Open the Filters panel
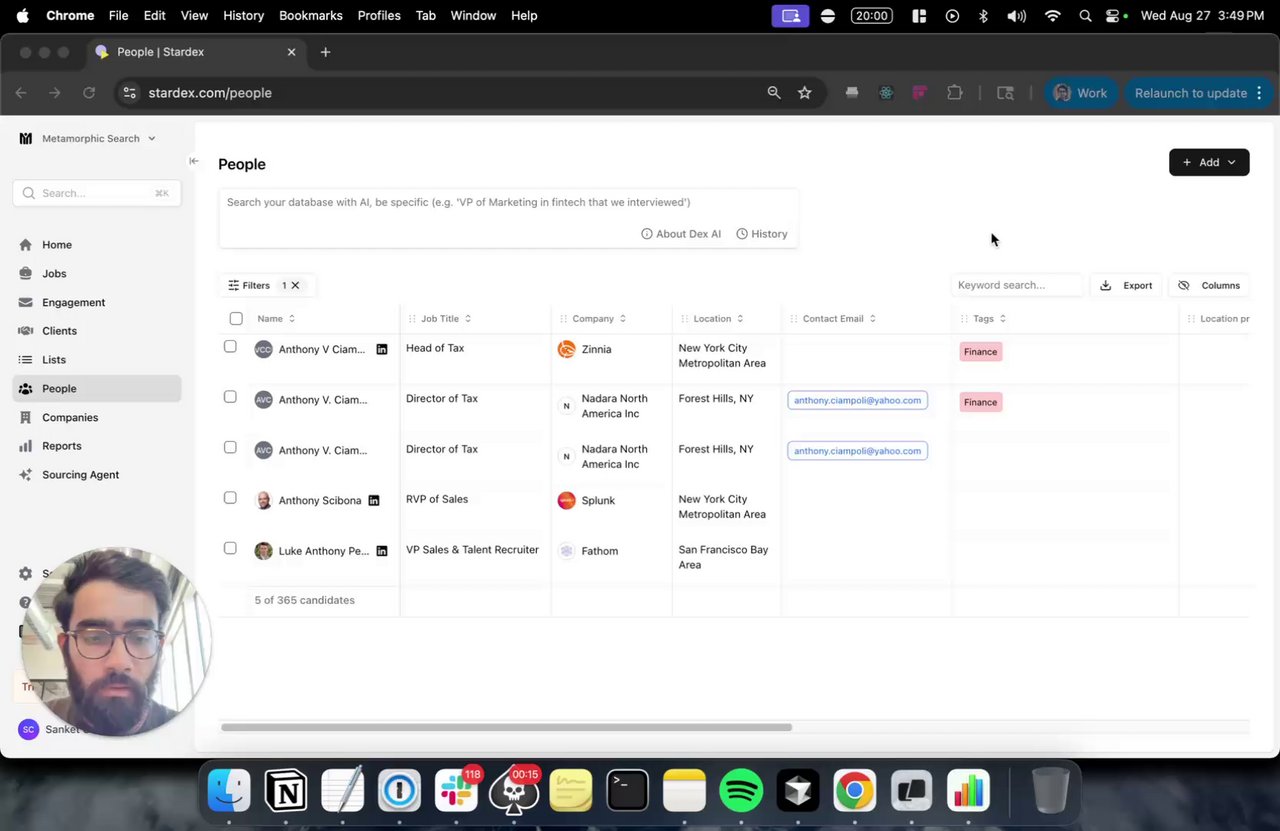This screenshot has height=831, width=1280. (249, 285)
